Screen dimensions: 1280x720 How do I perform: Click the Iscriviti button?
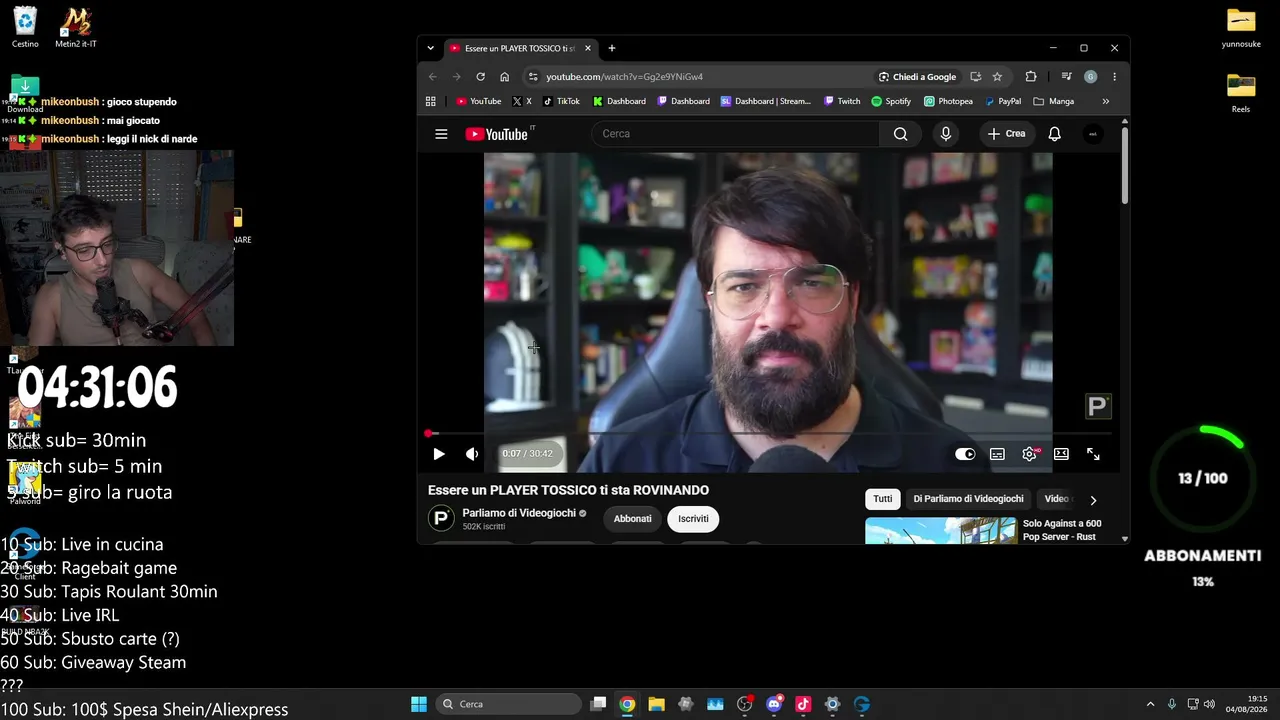click(693, 519)
